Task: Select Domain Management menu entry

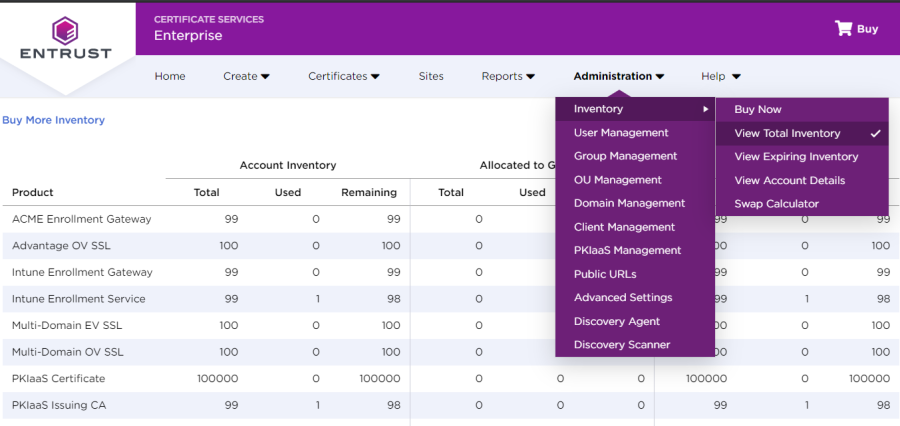Action: tap(629, 203)
